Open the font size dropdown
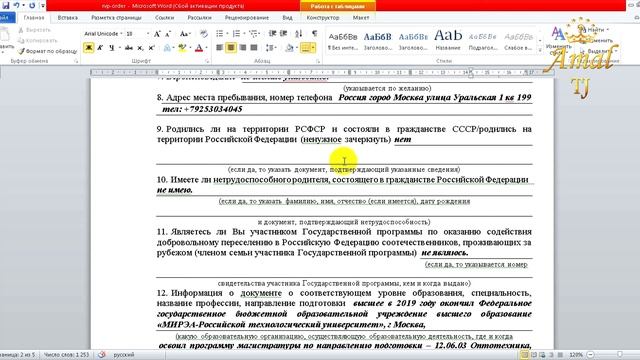The width and height of the screenshot is (640, 360). [147, 34]
